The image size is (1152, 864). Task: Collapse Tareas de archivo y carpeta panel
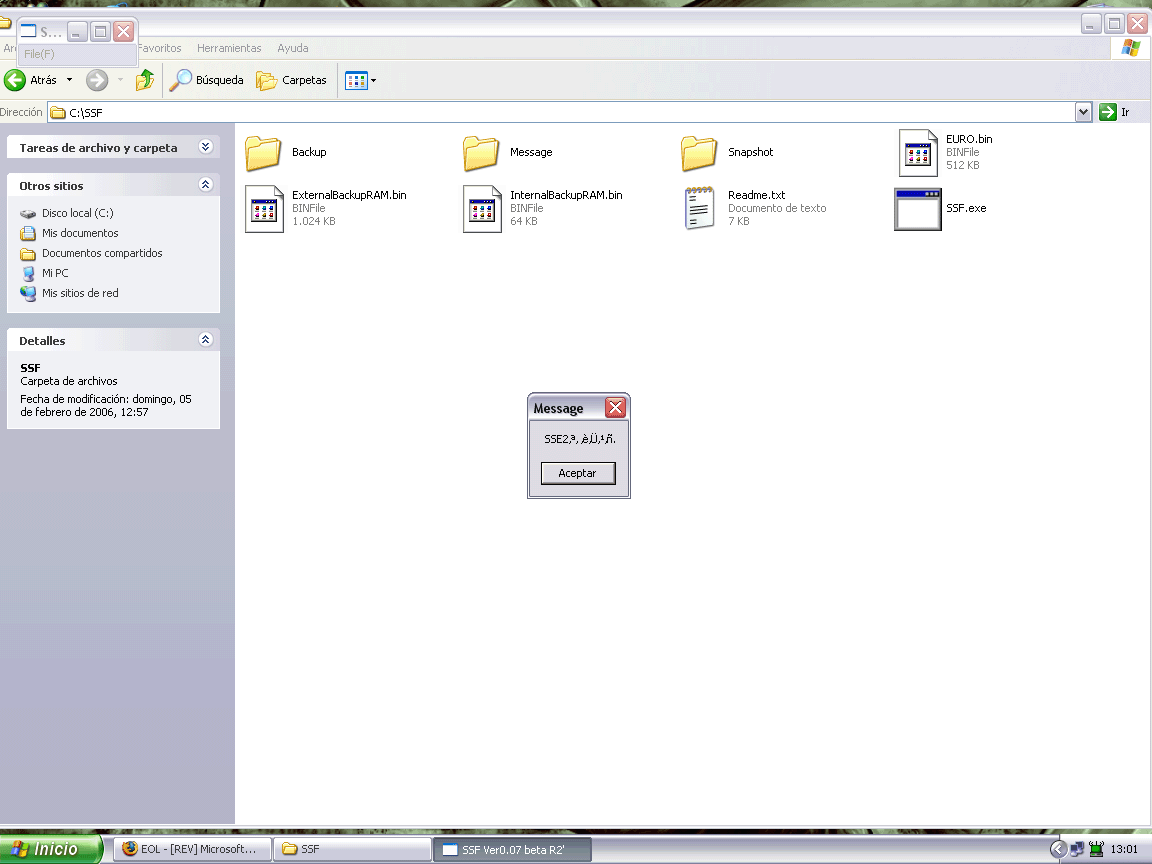(x=206, y=147)
